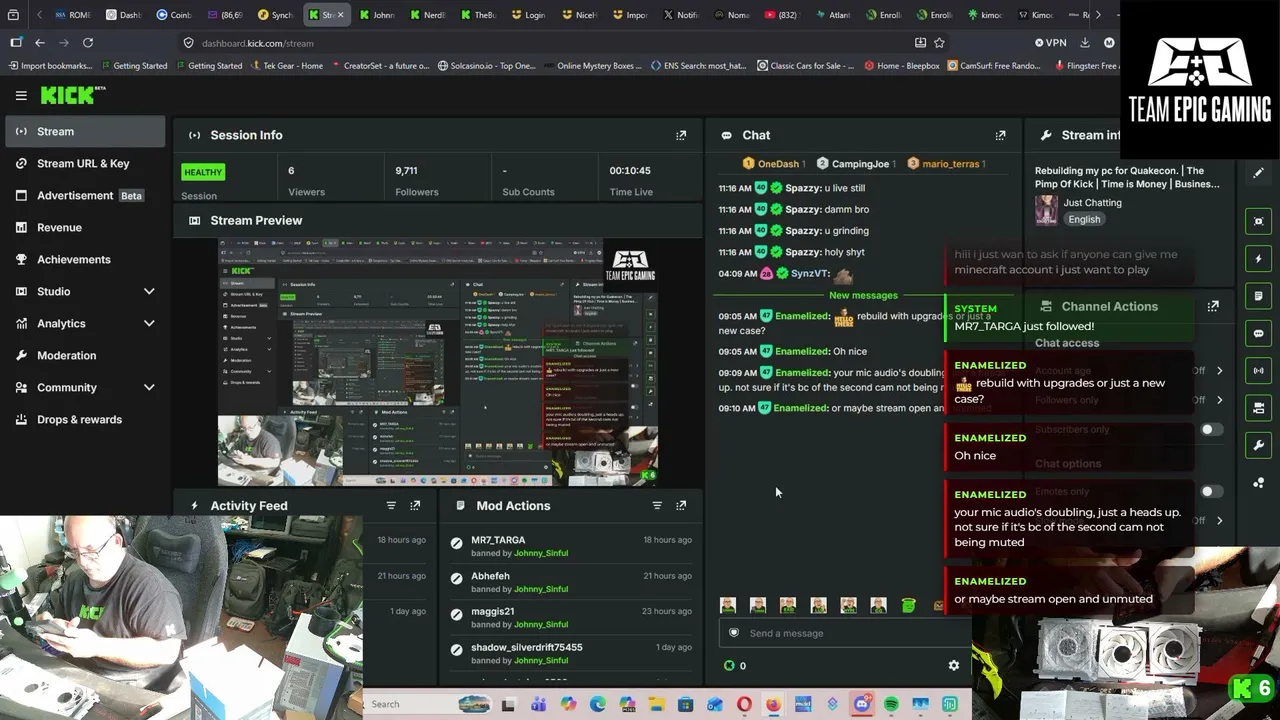The width and height of the screenshot is (1280, 720).
Task: Open chat settings gear icon
Action: point(953,665)
